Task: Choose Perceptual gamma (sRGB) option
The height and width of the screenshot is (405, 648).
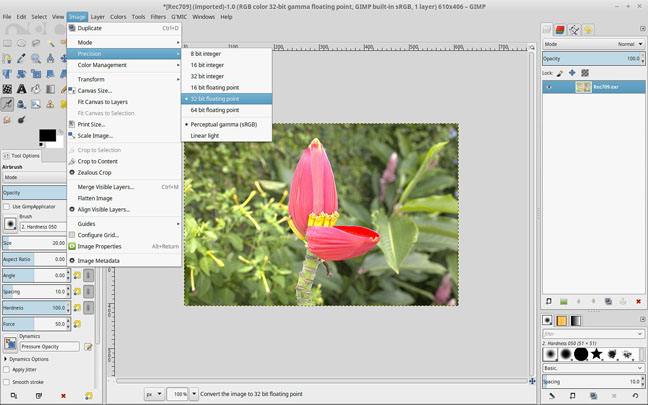Action: click(x=226, y=124)
